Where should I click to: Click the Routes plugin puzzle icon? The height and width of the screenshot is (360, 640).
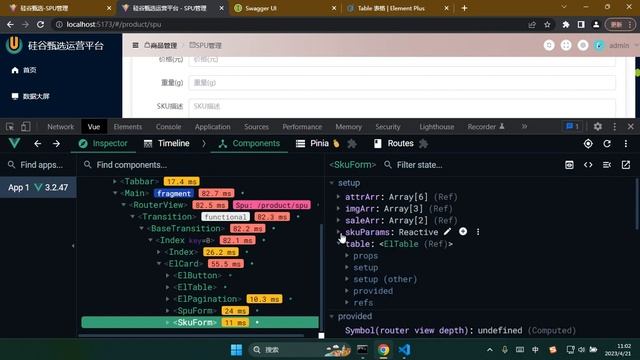click(x=423, y=144)
